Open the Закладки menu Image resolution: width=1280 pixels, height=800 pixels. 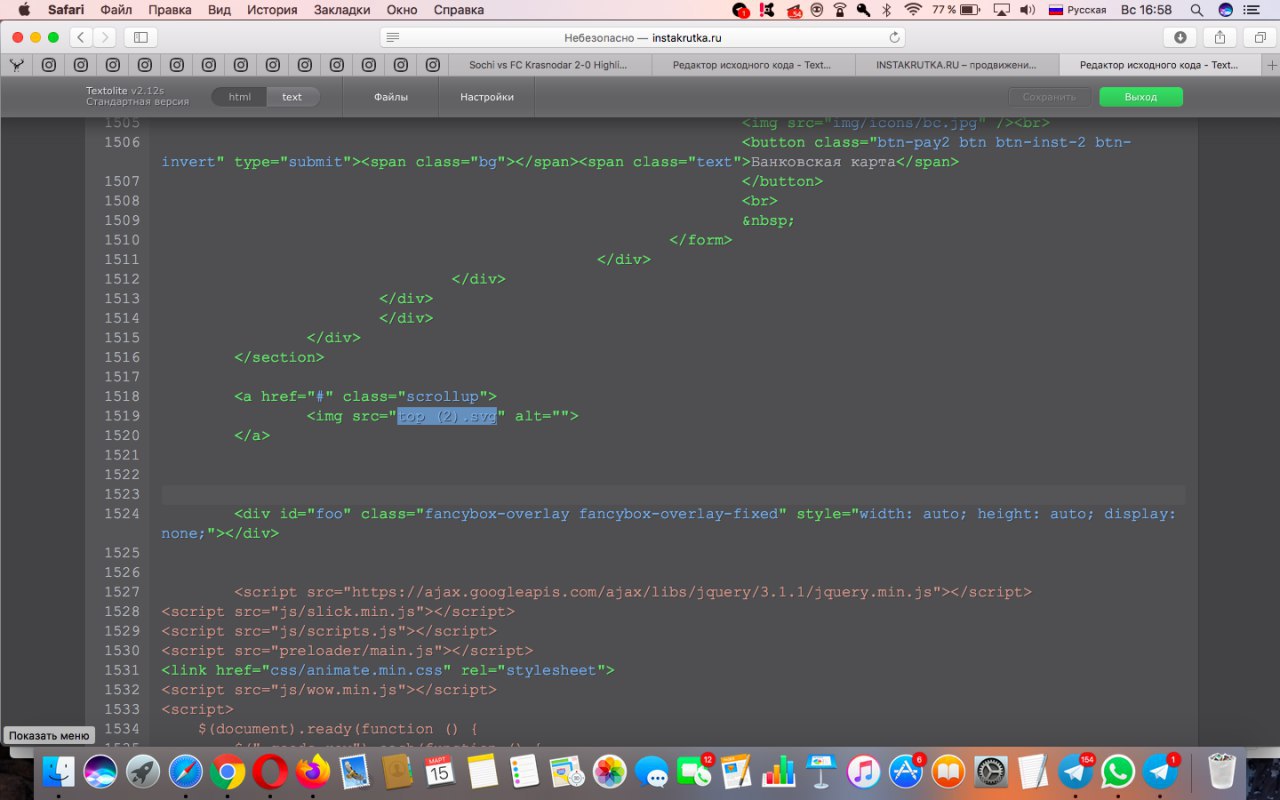[x=342, y=10]
